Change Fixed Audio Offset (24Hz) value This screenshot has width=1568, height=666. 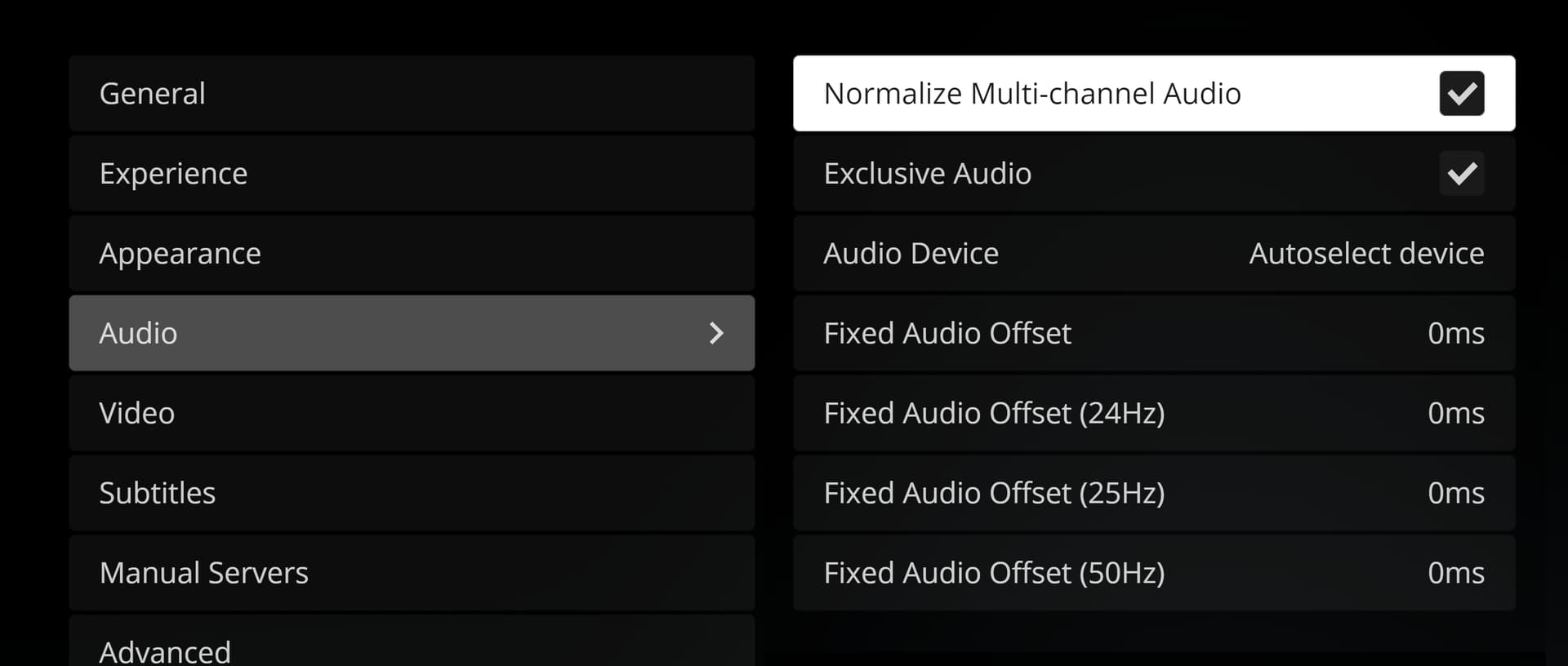(x=1455, y=413)
